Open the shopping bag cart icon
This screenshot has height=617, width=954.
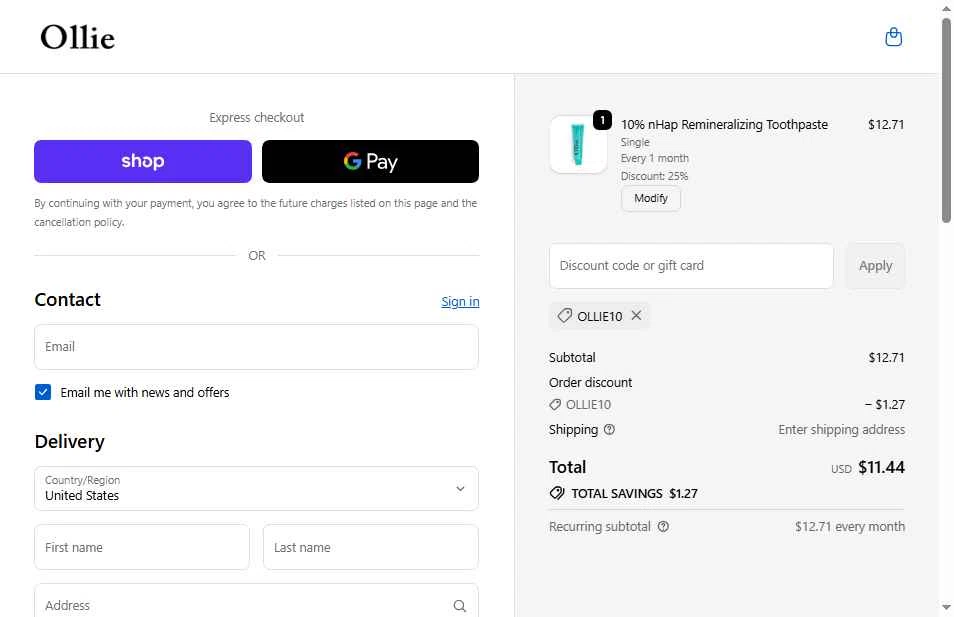coord(893,37)
